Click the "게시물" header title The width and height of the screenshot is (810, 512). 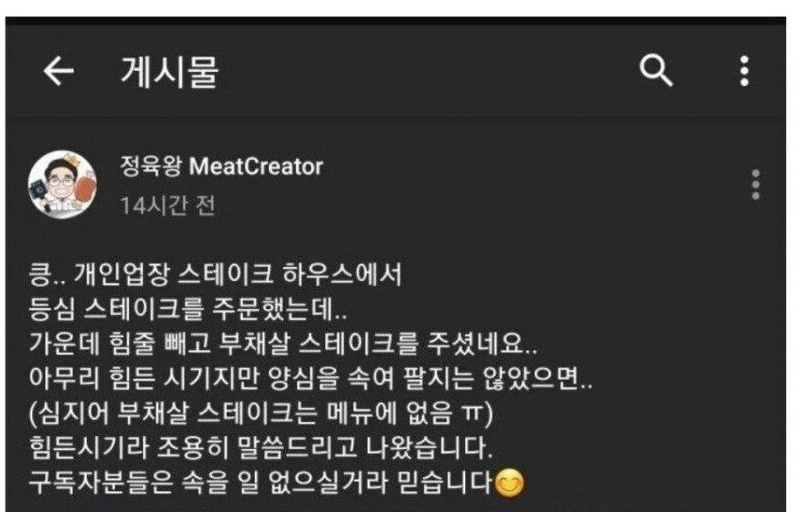point(170,71)
